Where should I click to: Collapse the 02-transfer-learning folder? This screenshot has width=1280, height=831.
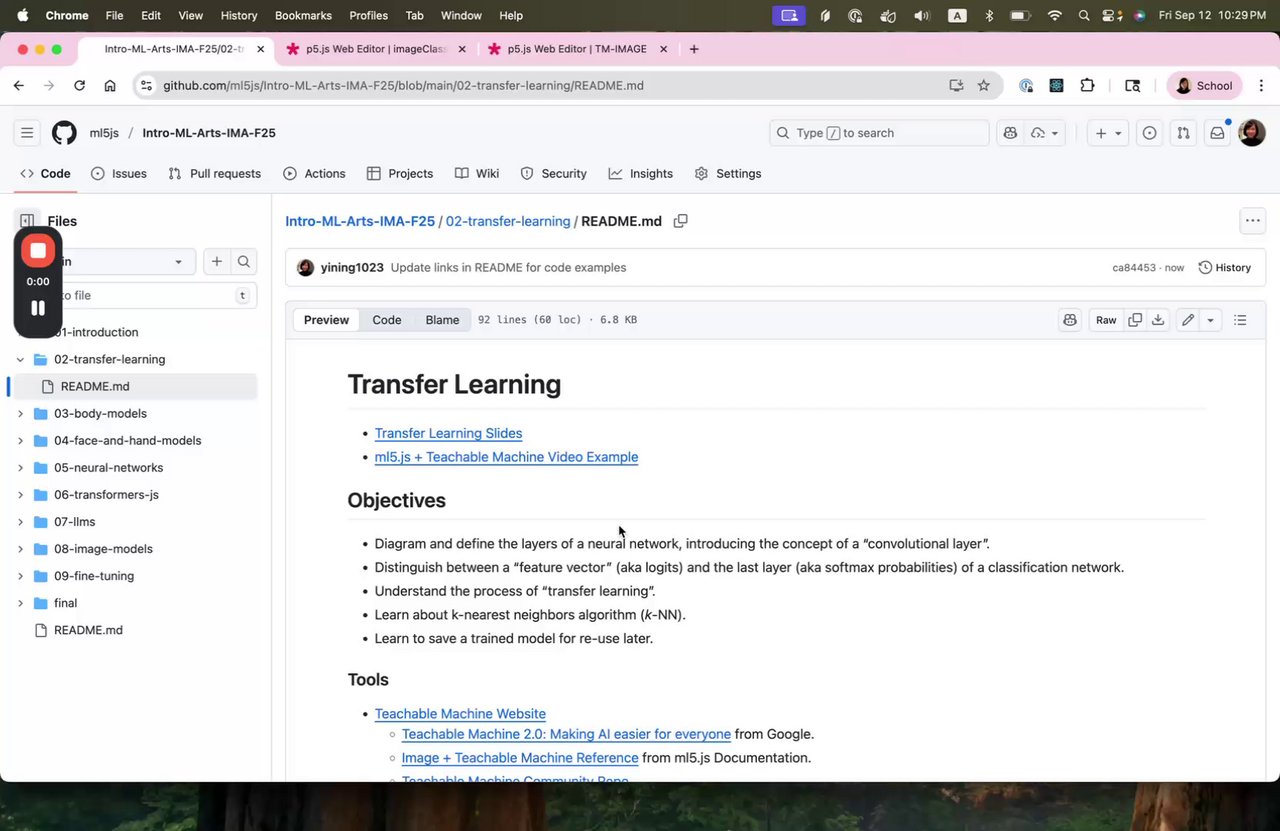point(20,359)
